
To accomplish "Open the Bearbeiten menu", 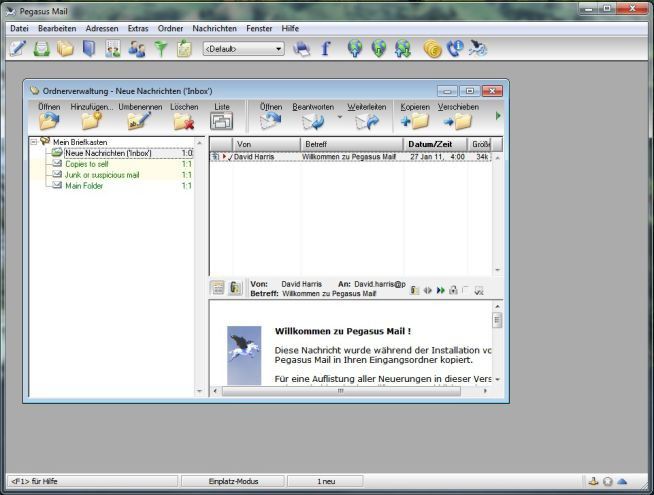I will coord(57,28).
